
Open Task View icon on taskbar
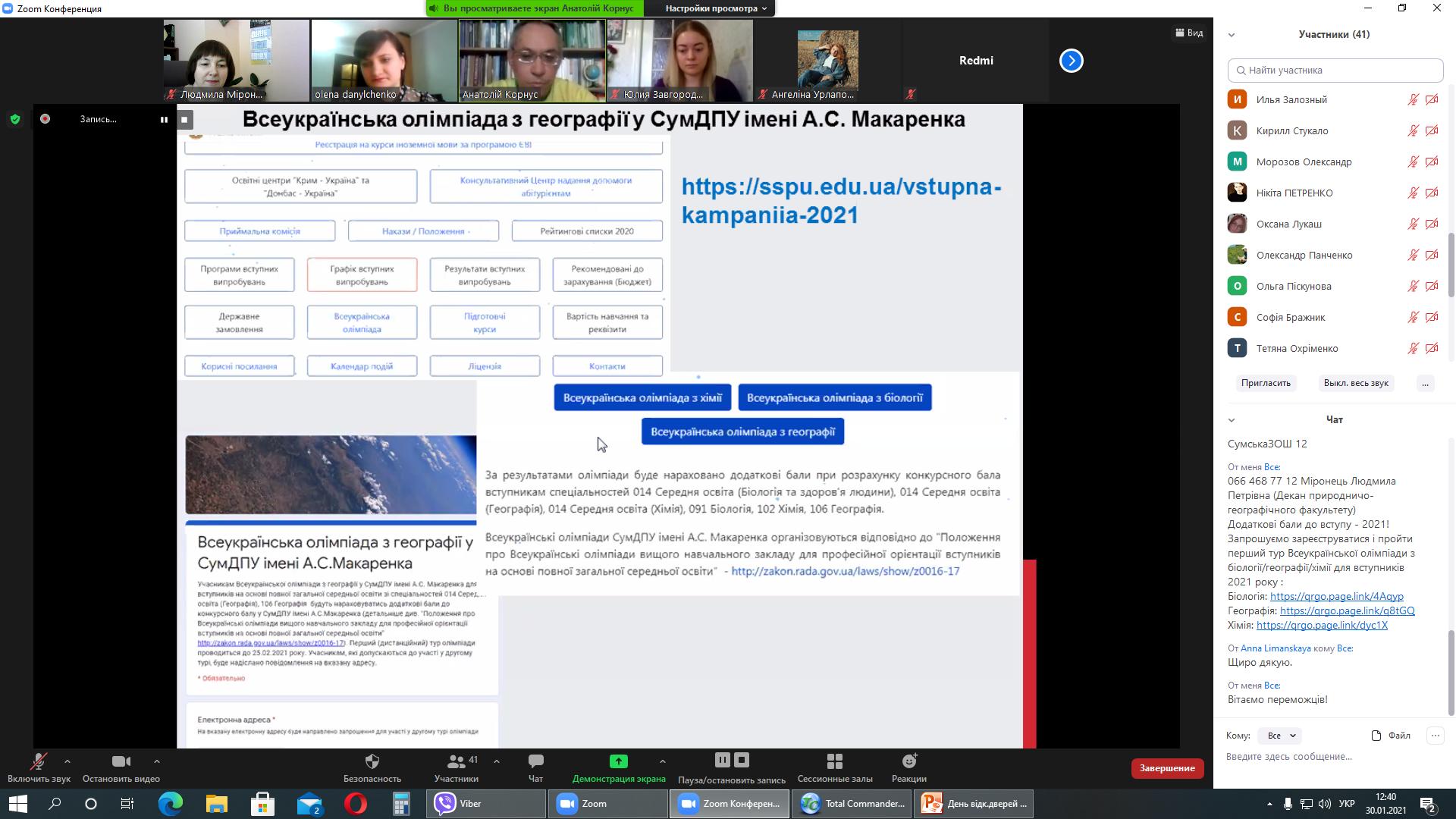pos(127,804)
